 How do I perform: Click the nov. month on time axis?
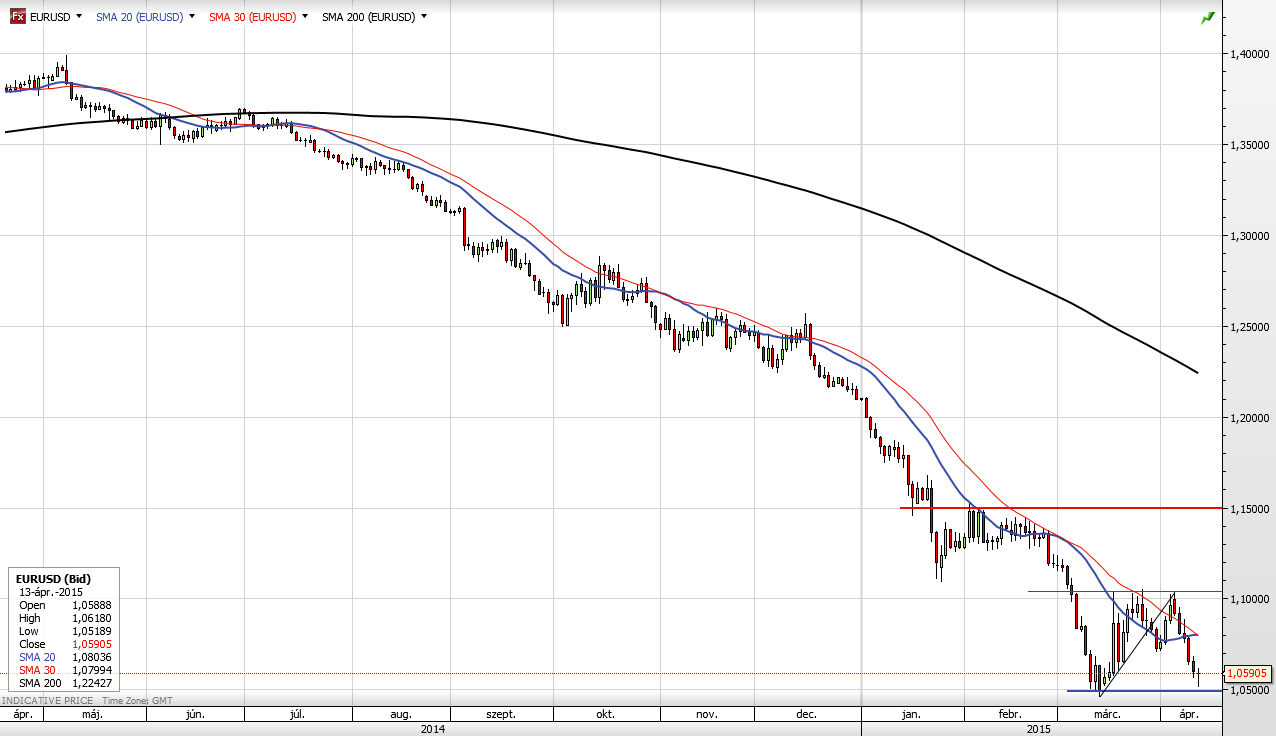[x=706, y=715]
